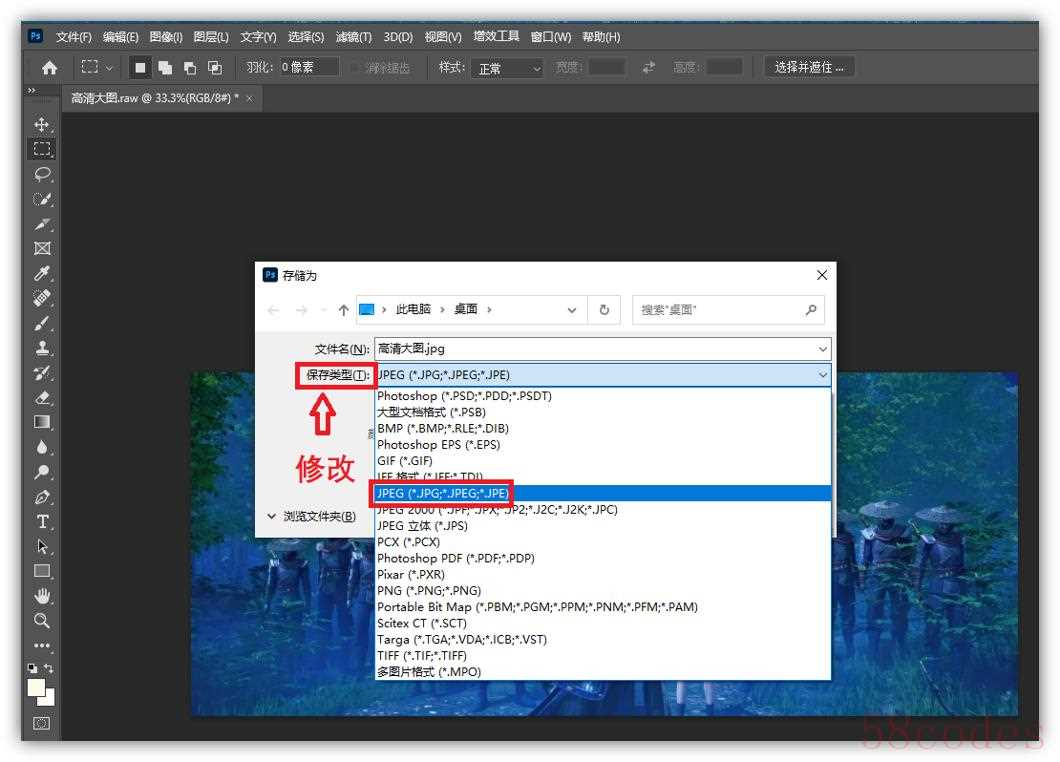Image resolution: width=1060 pixels, height=762 pixels.
Task: Swap foreground and background colors
Action: point(49,668)
